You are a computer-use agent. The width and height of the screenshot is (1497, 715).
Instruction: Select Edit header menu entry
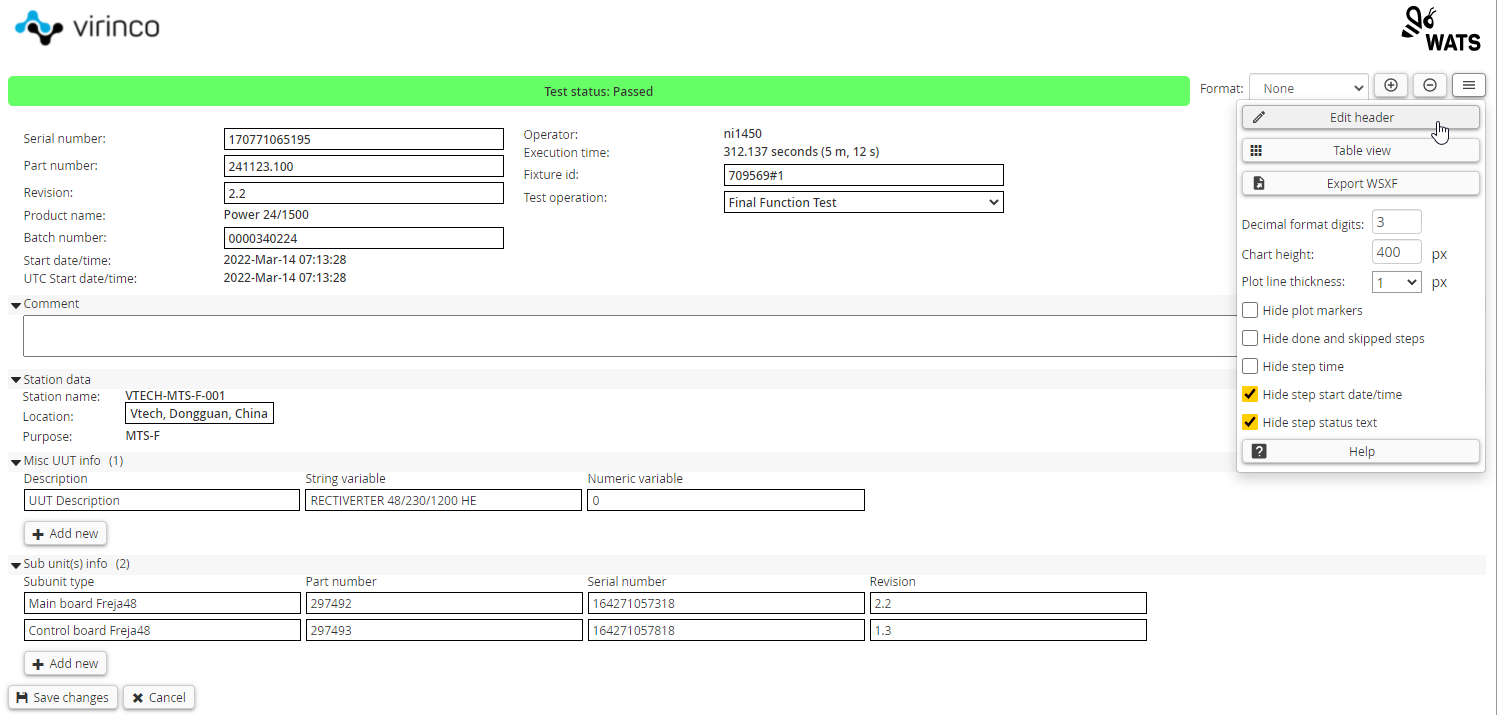click(x=1360, y=117)
